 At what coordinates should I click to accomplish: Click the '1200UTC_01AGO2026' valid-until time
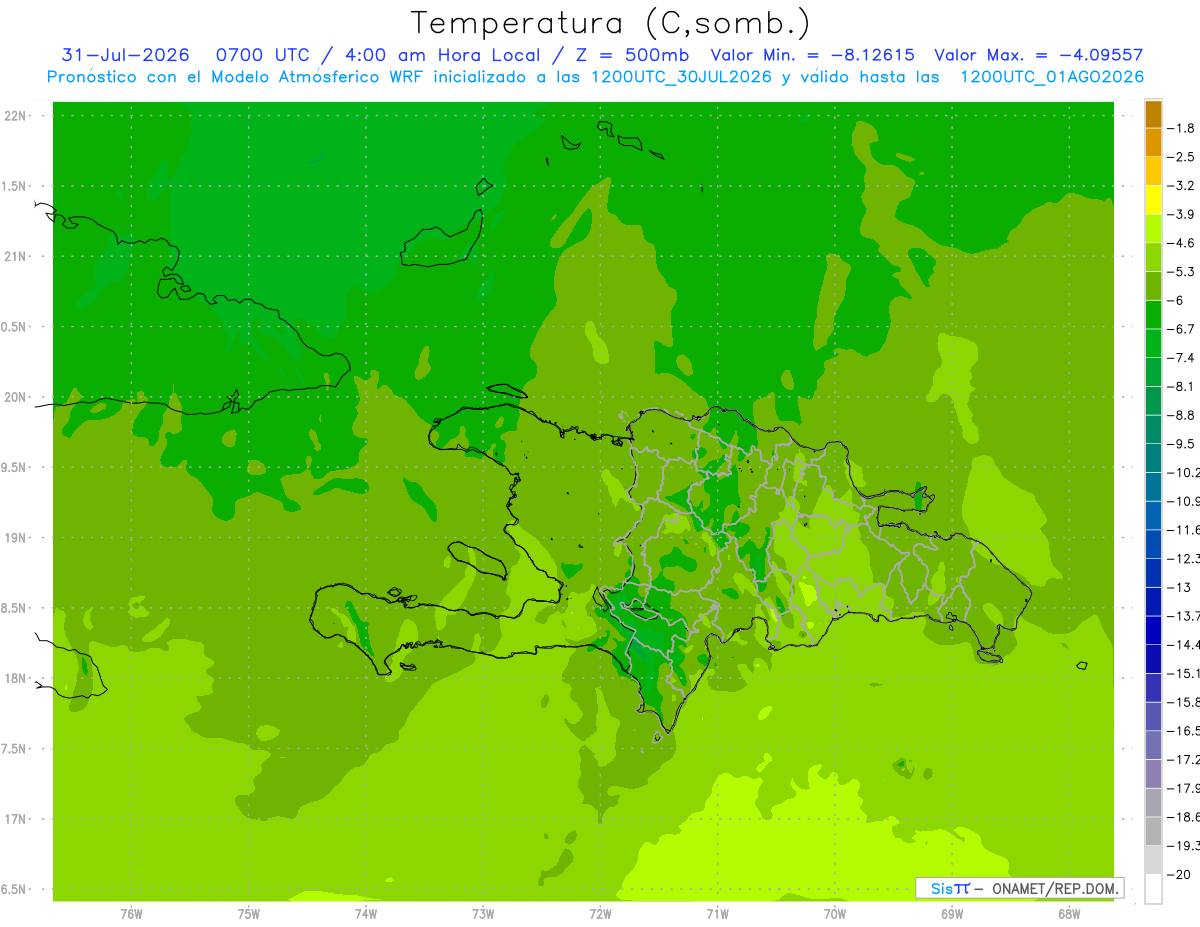[x=1052, y=77]
